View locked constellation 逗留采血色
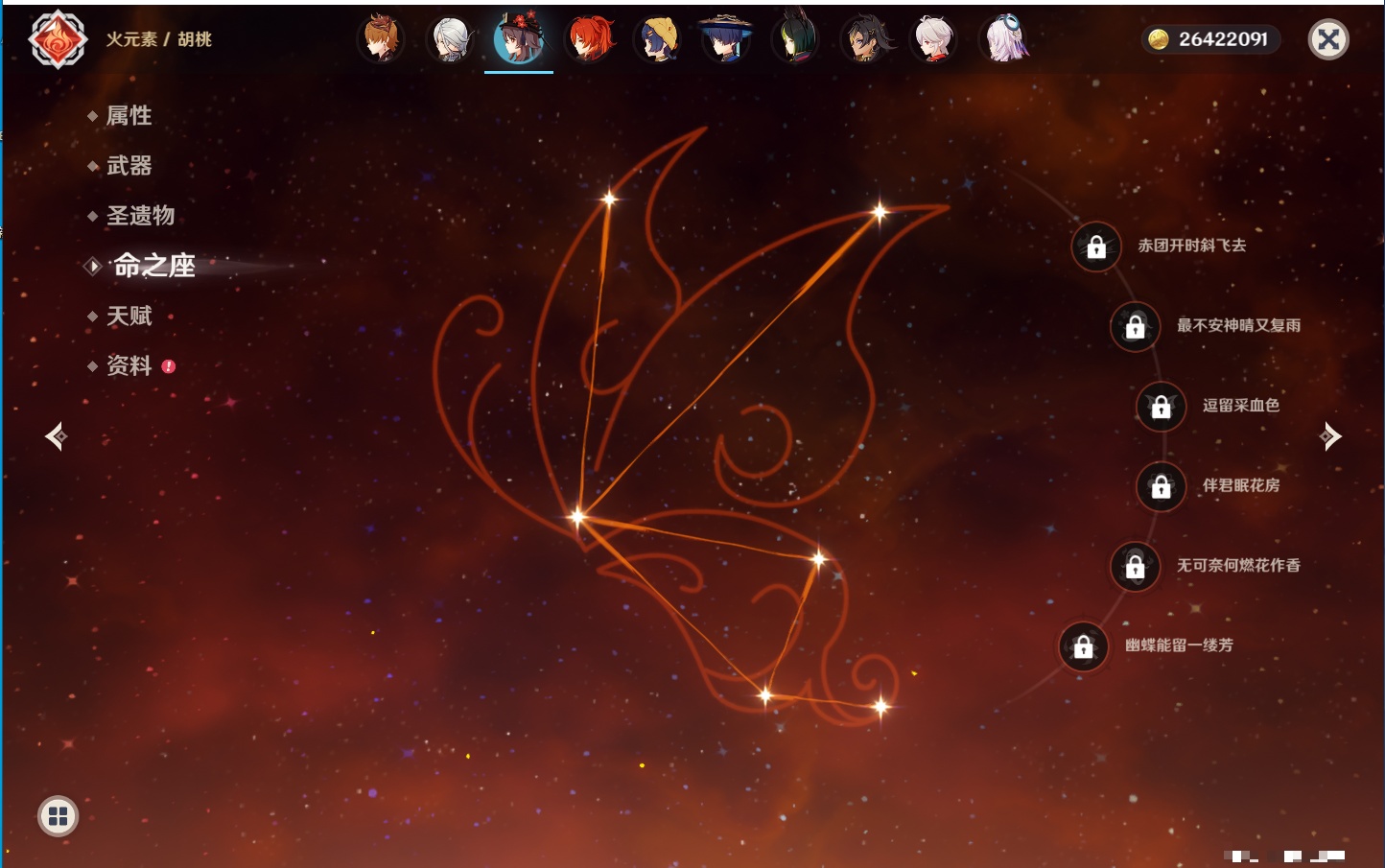 tap(1161, 407)
